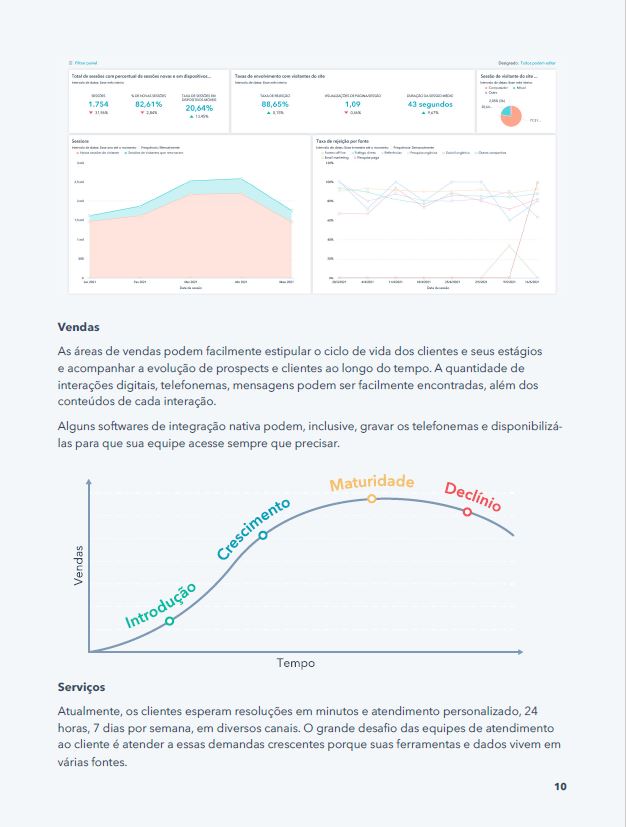Click the visitor sessions pie chart

[x=511, y=116]
